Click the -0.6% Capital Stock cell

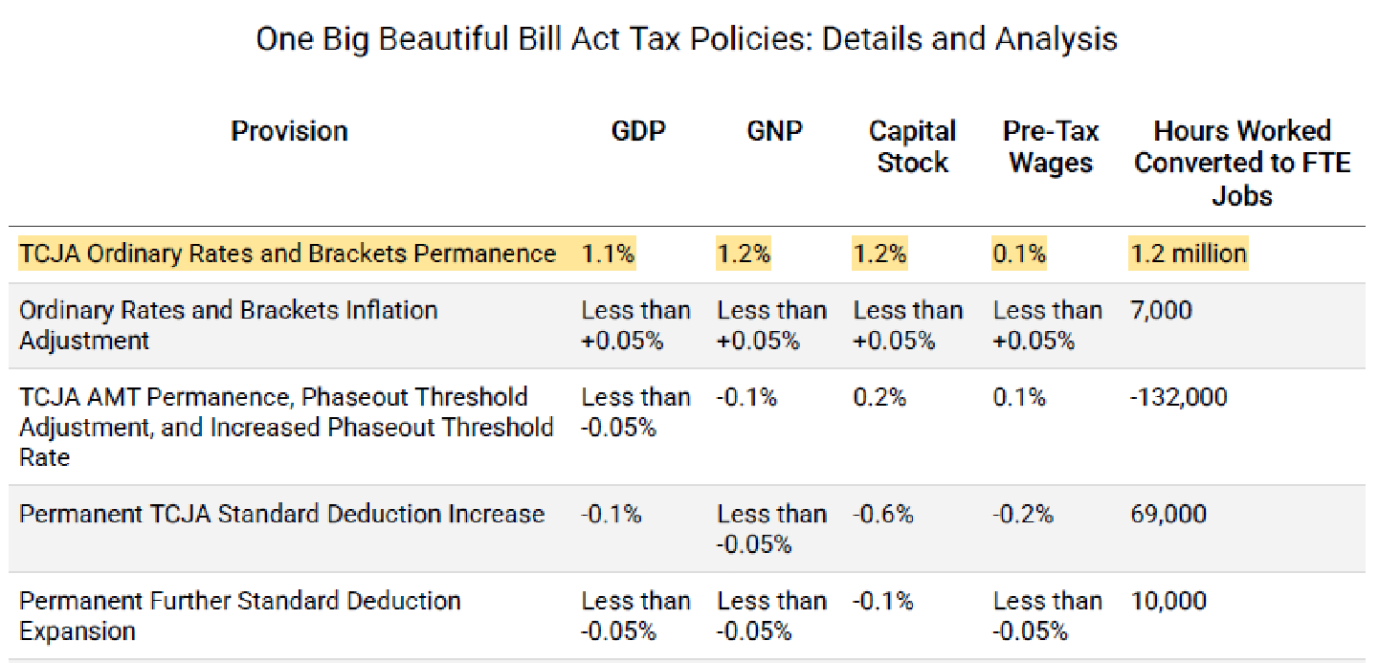pyautogui.click(x=883, y=514)
